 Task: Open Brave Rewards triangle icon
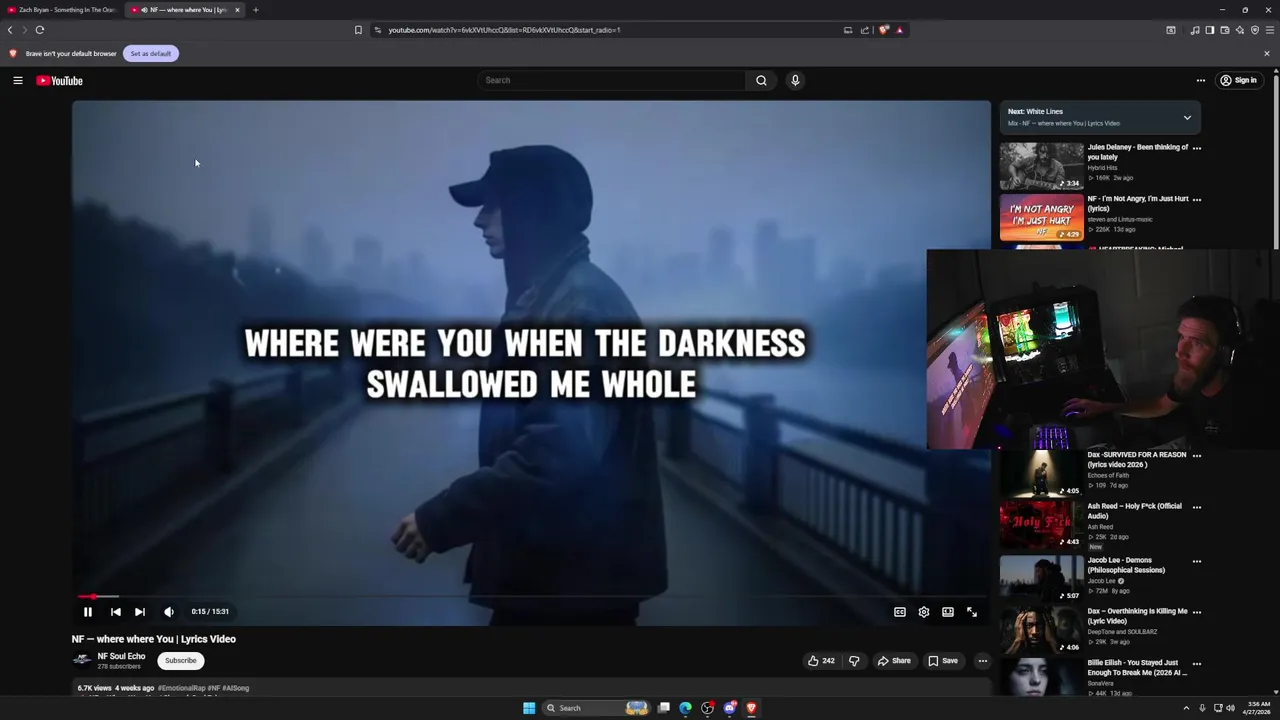[899, 30]
